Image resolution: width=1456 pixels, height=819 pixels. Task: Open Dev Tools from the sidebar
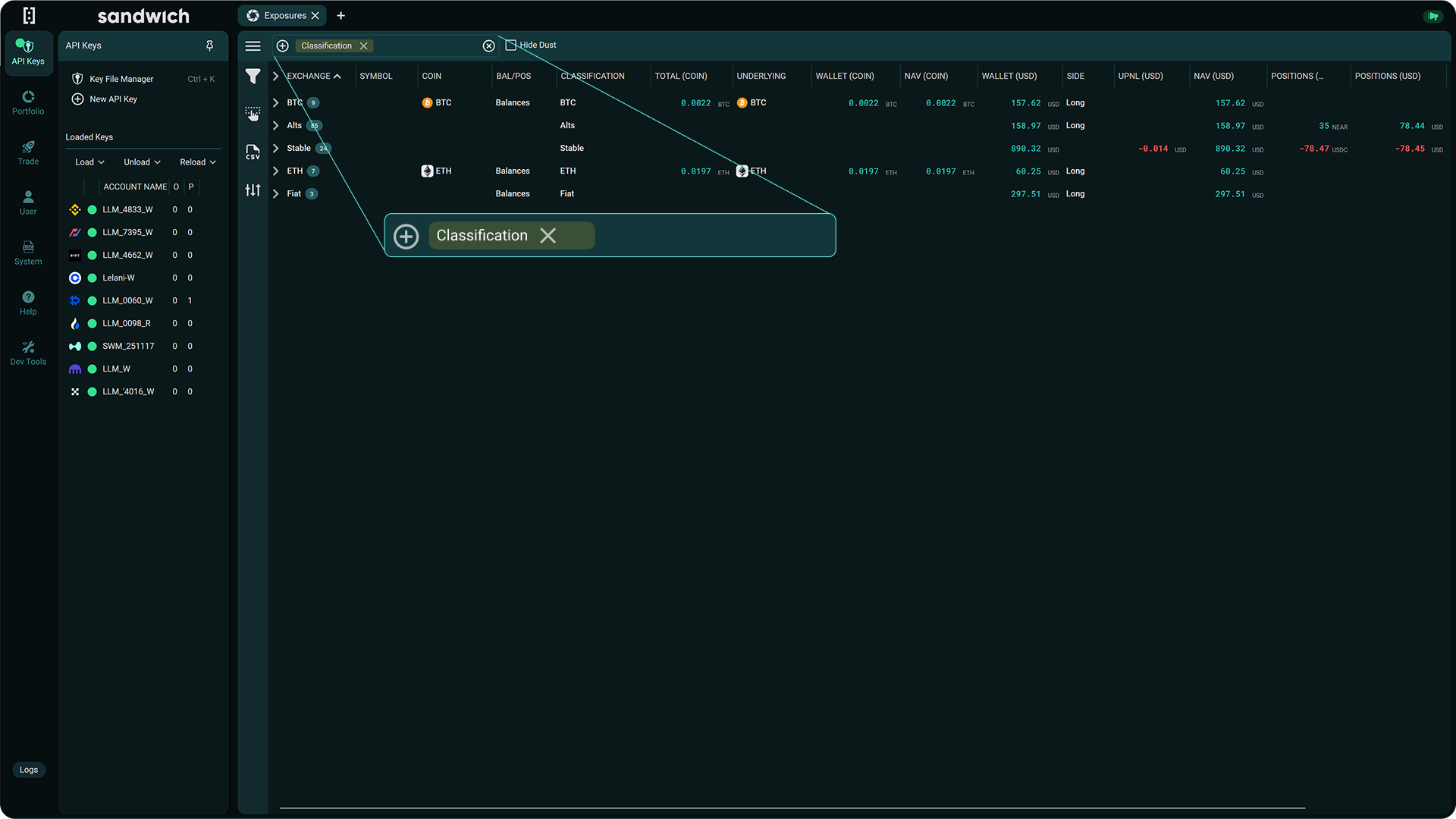(x=28, y=353)
